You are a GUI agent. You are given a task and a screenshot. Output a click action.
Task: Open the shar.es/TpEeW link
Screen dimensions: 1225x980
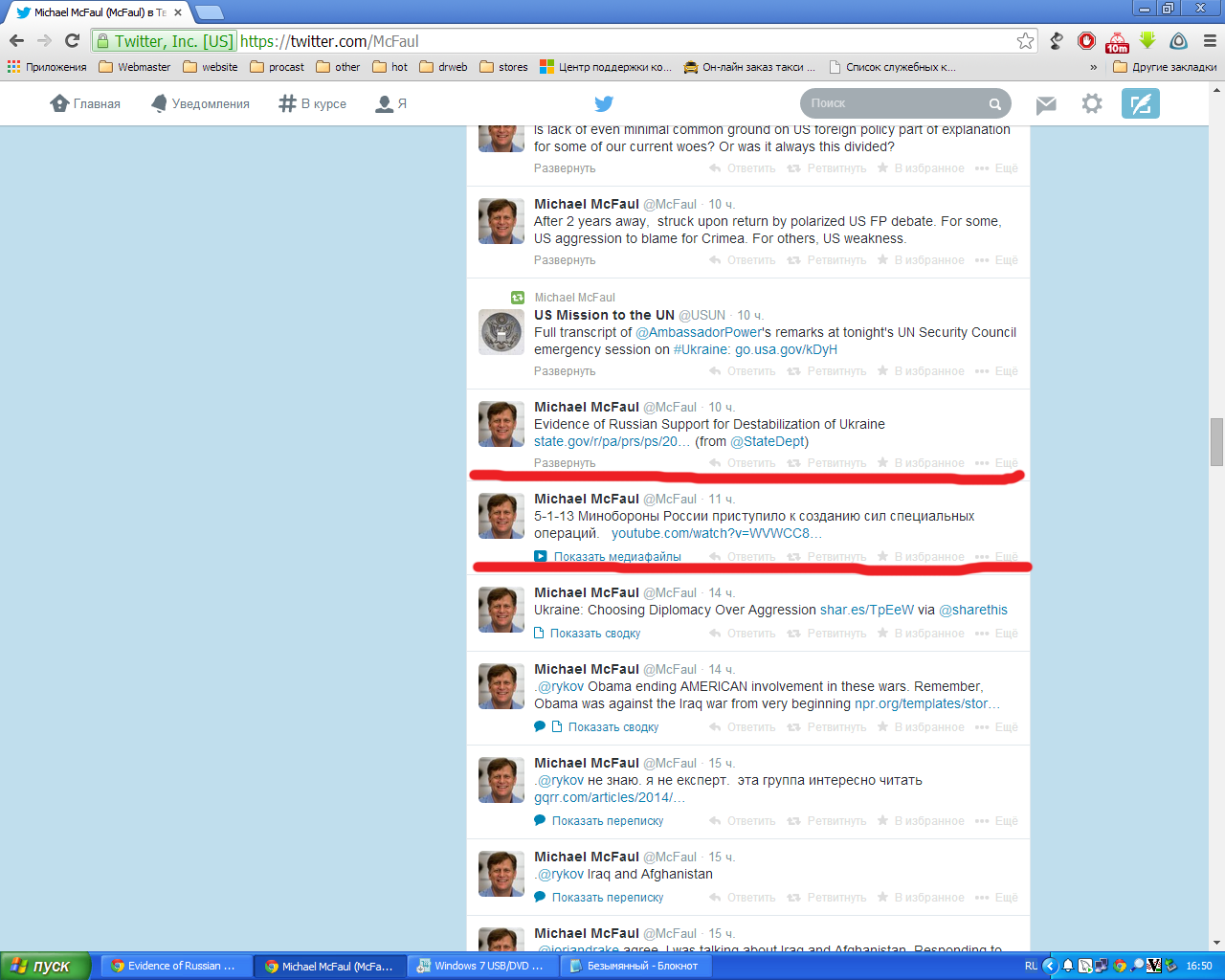coord(867,610)
